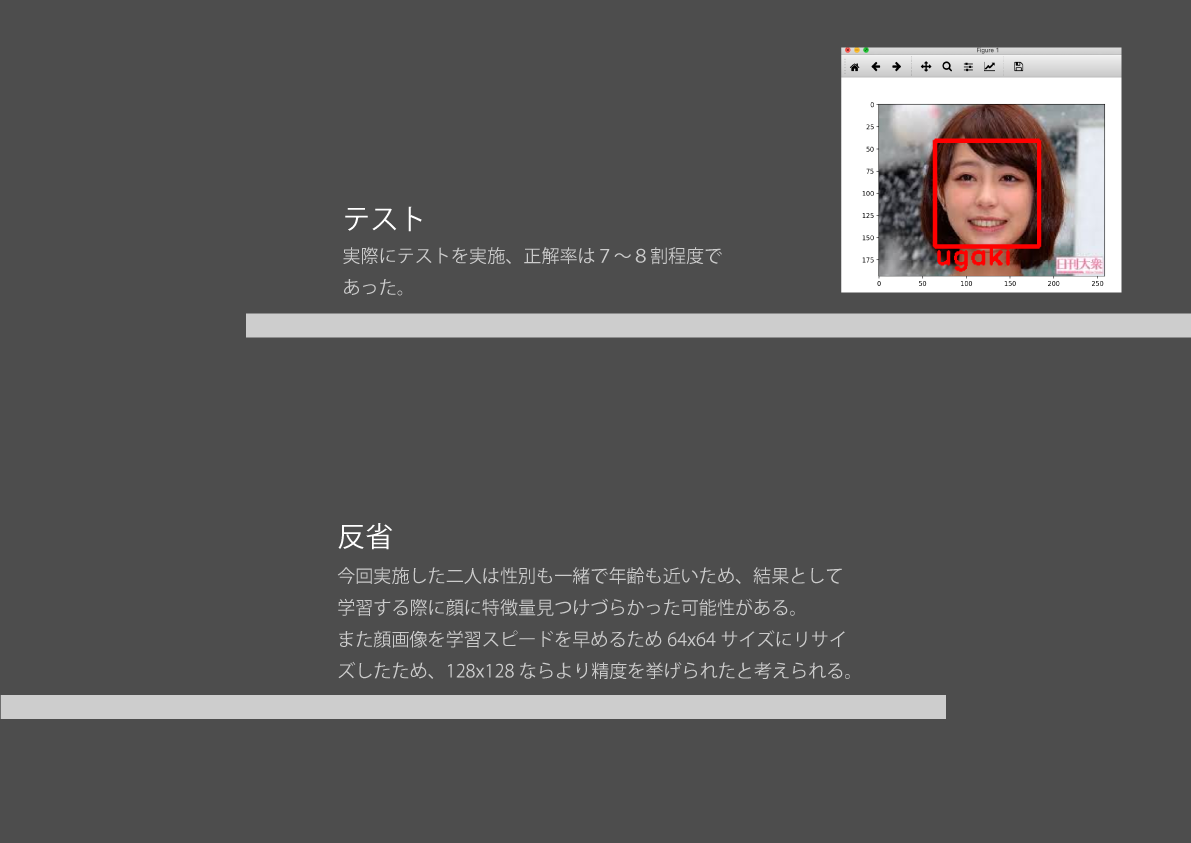Viewport: 1191px width, 843px height.
Task: Go forward to the next plot view
Action: click(x=896, y=67)
